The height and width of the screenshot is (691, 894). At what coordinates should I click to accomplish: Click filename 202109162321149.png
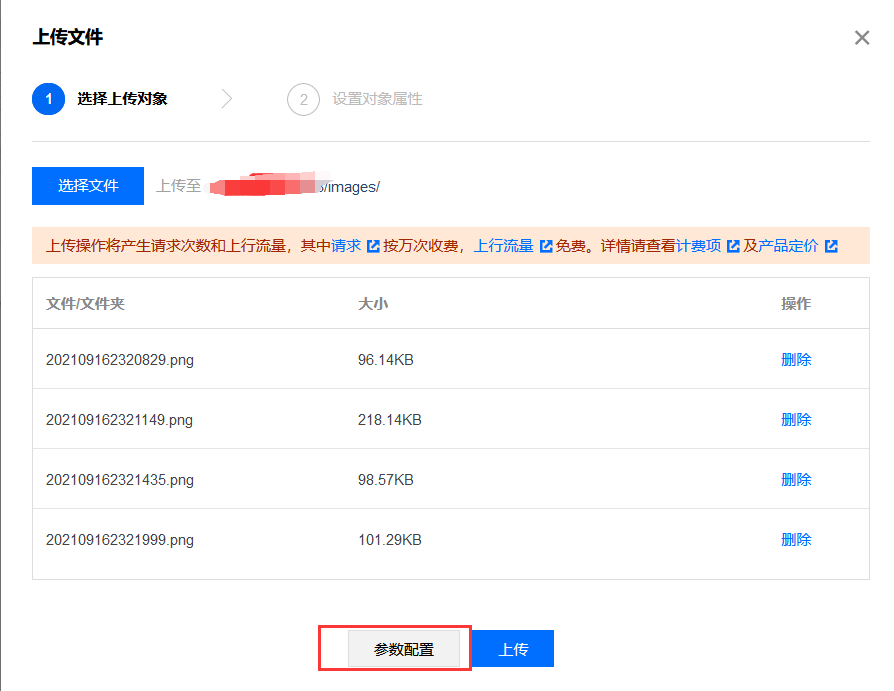[x=120, y=420]
